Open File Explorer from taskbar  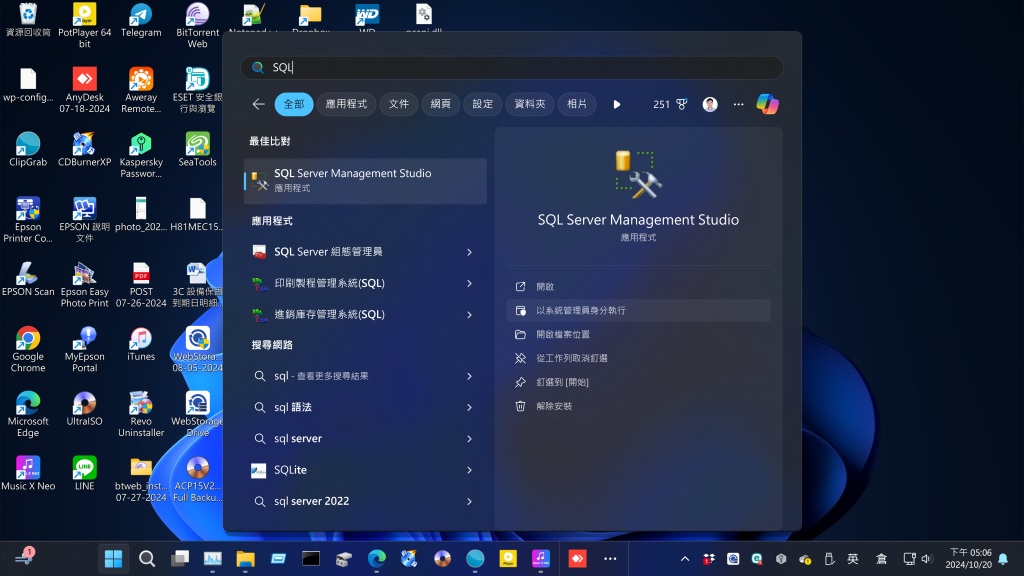pos(246,558)
